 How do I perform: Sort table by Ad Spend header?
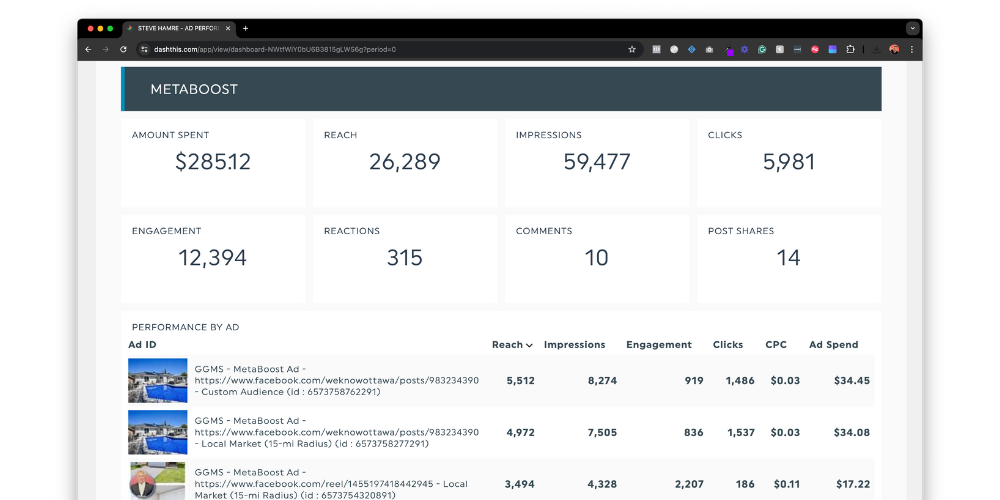tap(833, 345)
